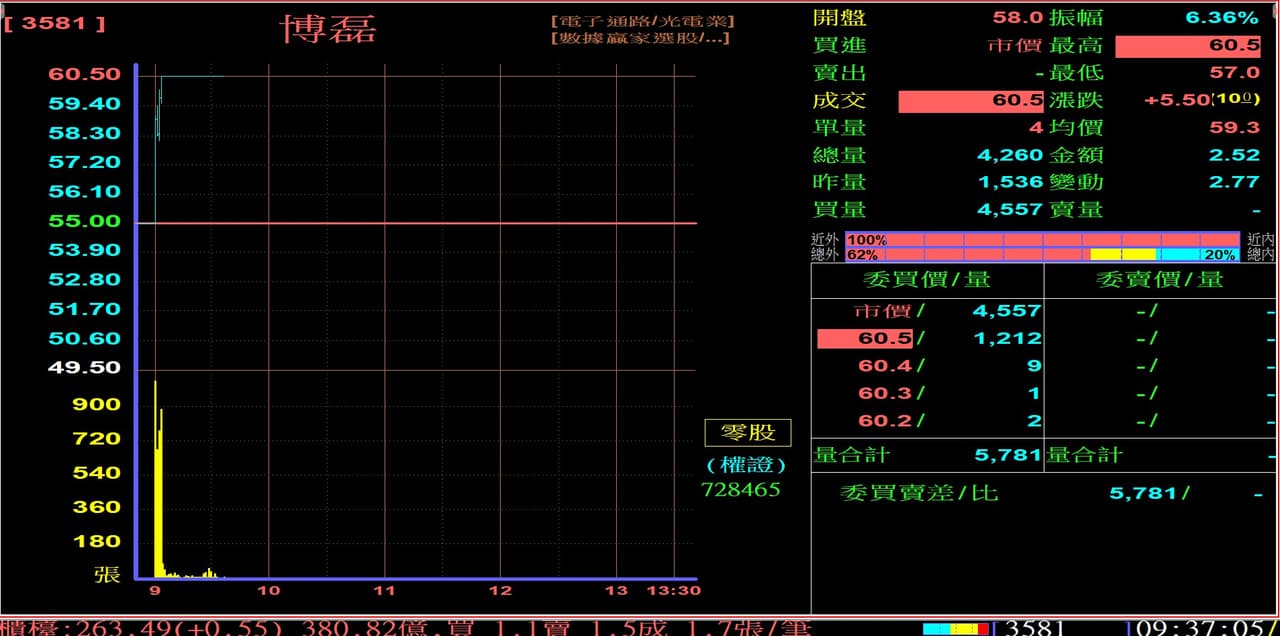Screen dimensions: 1280x636
Task: Click the stock name 博磊
Action: [328, 29]
